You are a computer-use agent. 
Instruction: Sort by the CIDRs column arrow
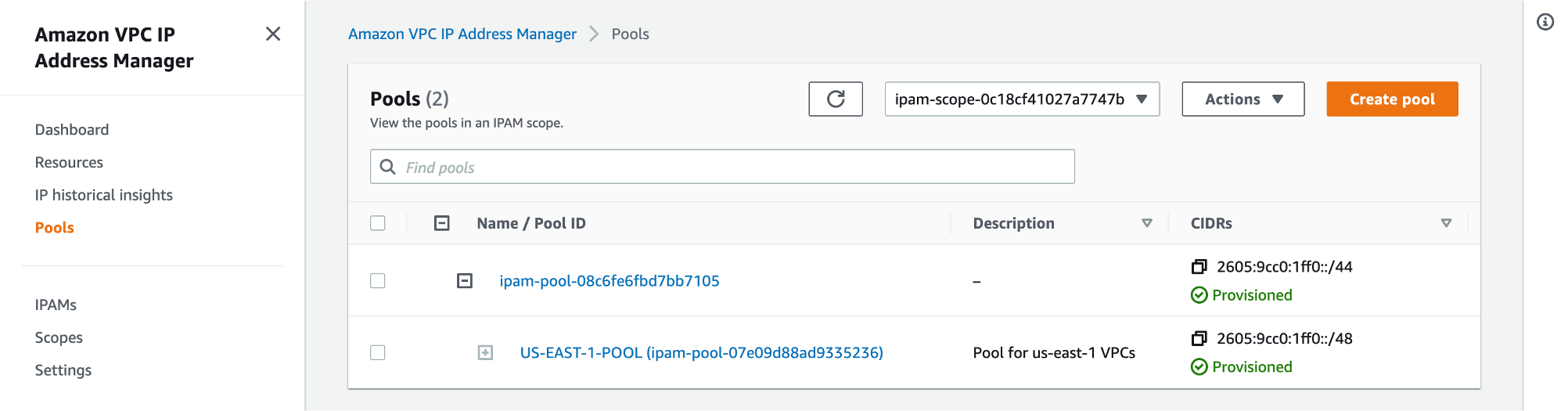pyautogui.click(x=1446, y=223)
